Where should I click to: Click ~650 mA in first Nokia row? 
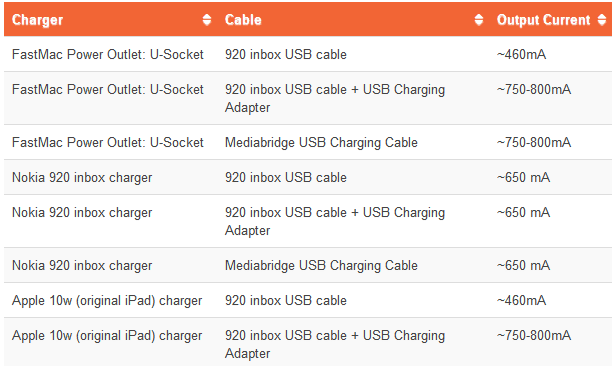coord(523,178)
